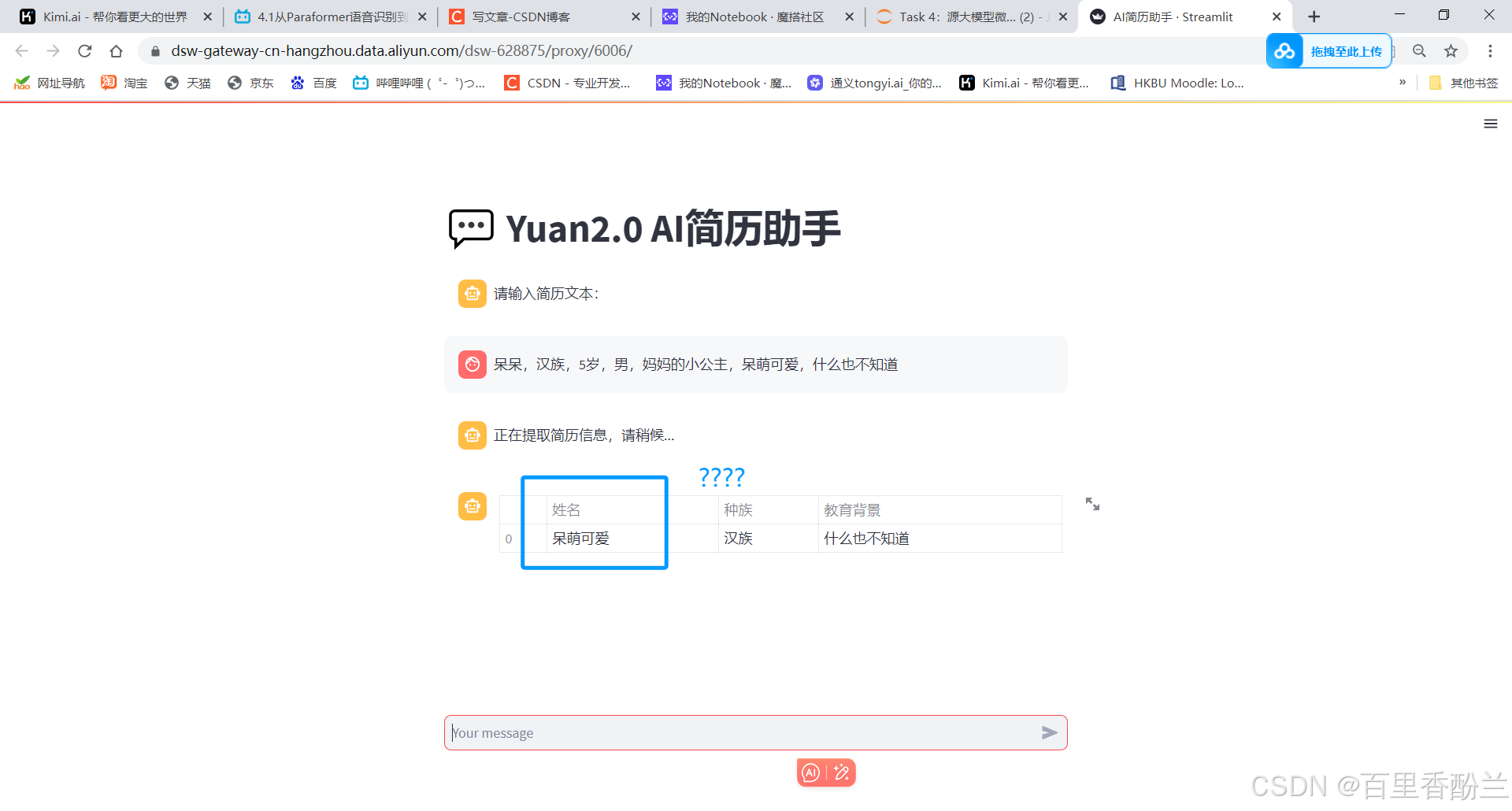
Task: Click assistant avatar beside 请输入简历文本
Action: pos(472,294)
